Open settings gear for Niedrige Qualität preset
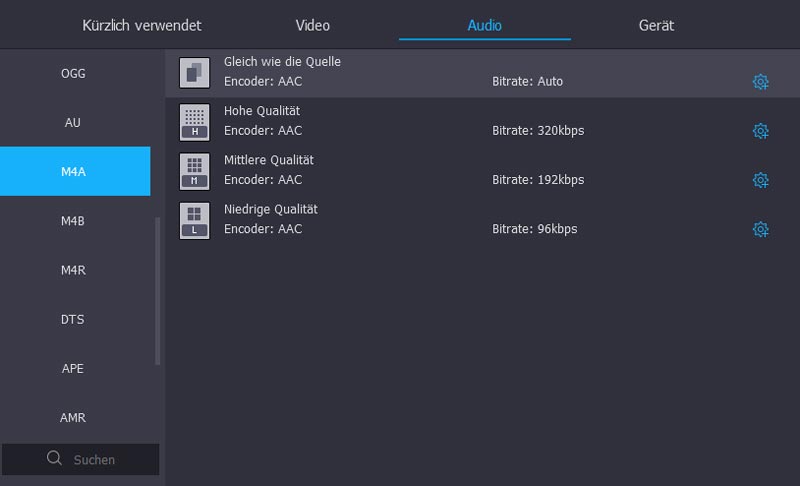This screenshot has width=800, height=486. coord(760,229)
